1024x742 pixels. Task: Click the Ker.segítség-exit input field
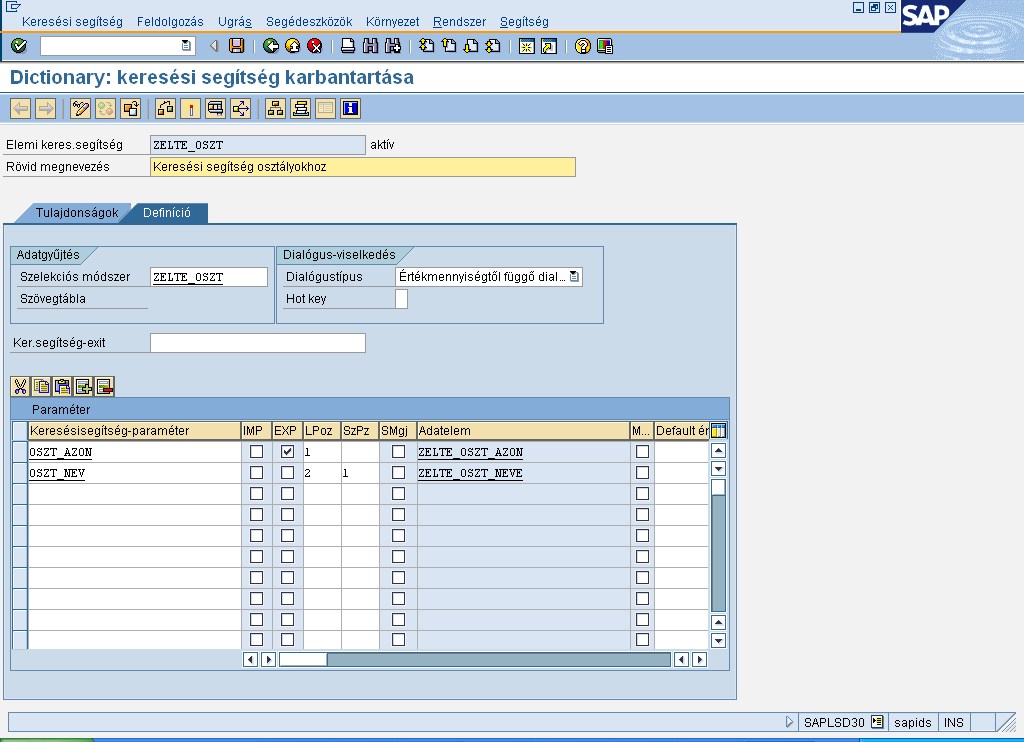pos(258,343)
